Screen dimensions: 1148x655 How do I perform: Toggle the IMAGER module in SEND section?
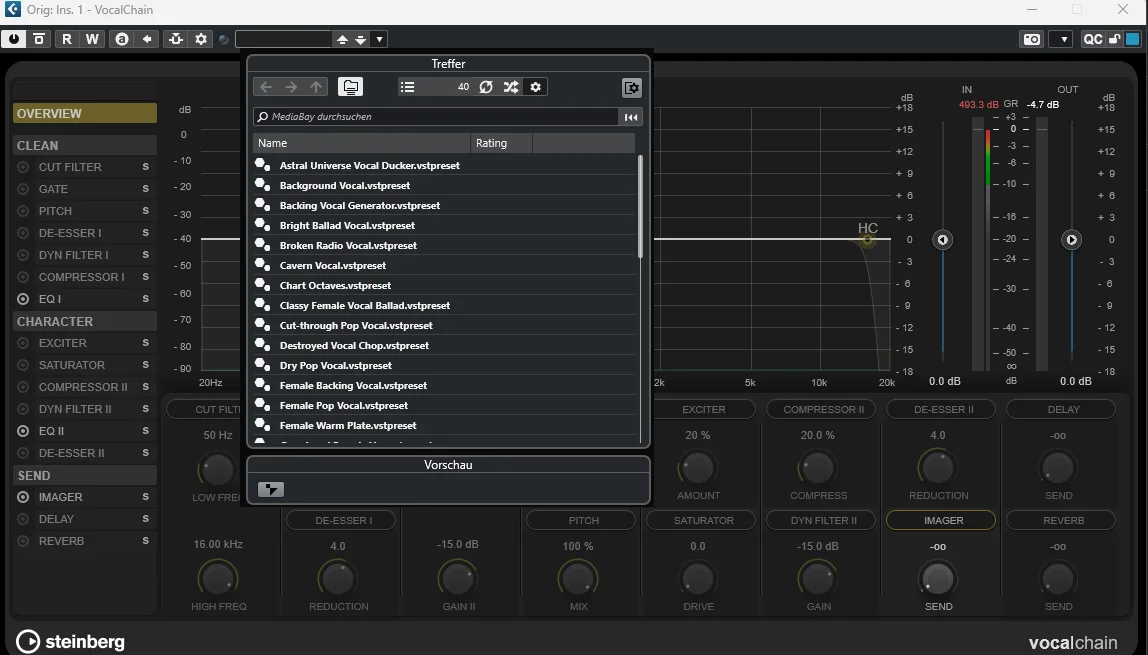[x=23, y=497]
